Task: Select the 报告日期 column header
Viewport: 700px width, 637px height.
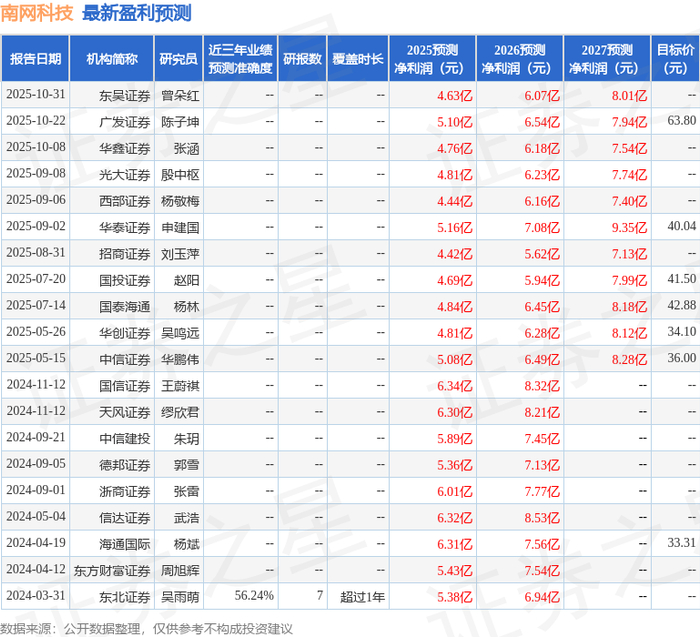Action: pos(35,59)
